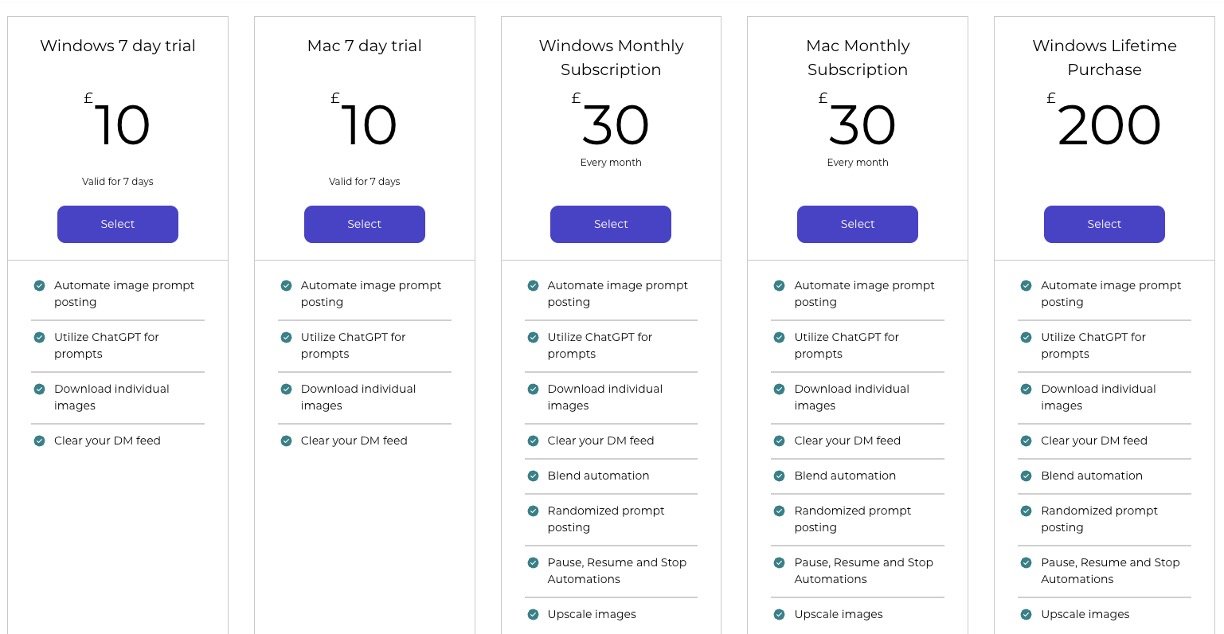The width and height of the screenshot is (1224, 634).
Task: Select the Windows 7 day trial plan
Action: click(x=117, y=224)
